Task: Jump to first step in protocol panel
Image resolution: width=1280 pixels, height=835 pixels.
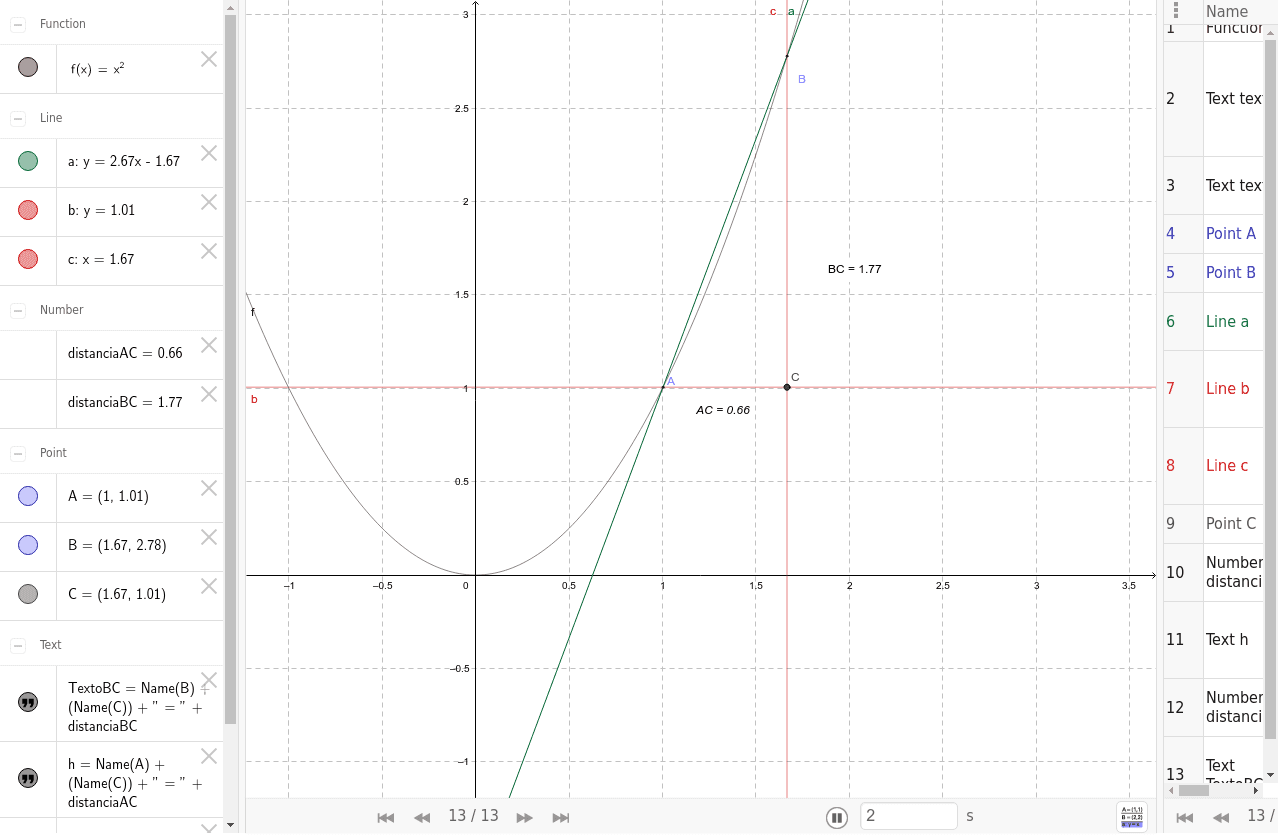Action: click(x=1185, y=817)
